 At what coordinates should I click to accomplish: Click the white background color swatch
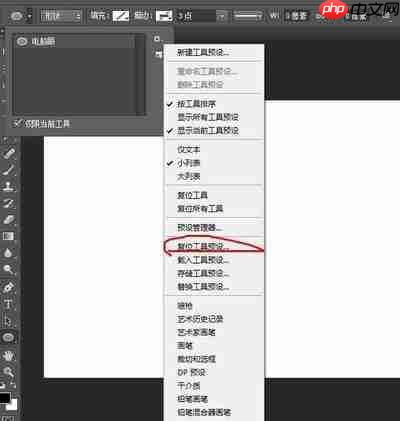[13, 405]
